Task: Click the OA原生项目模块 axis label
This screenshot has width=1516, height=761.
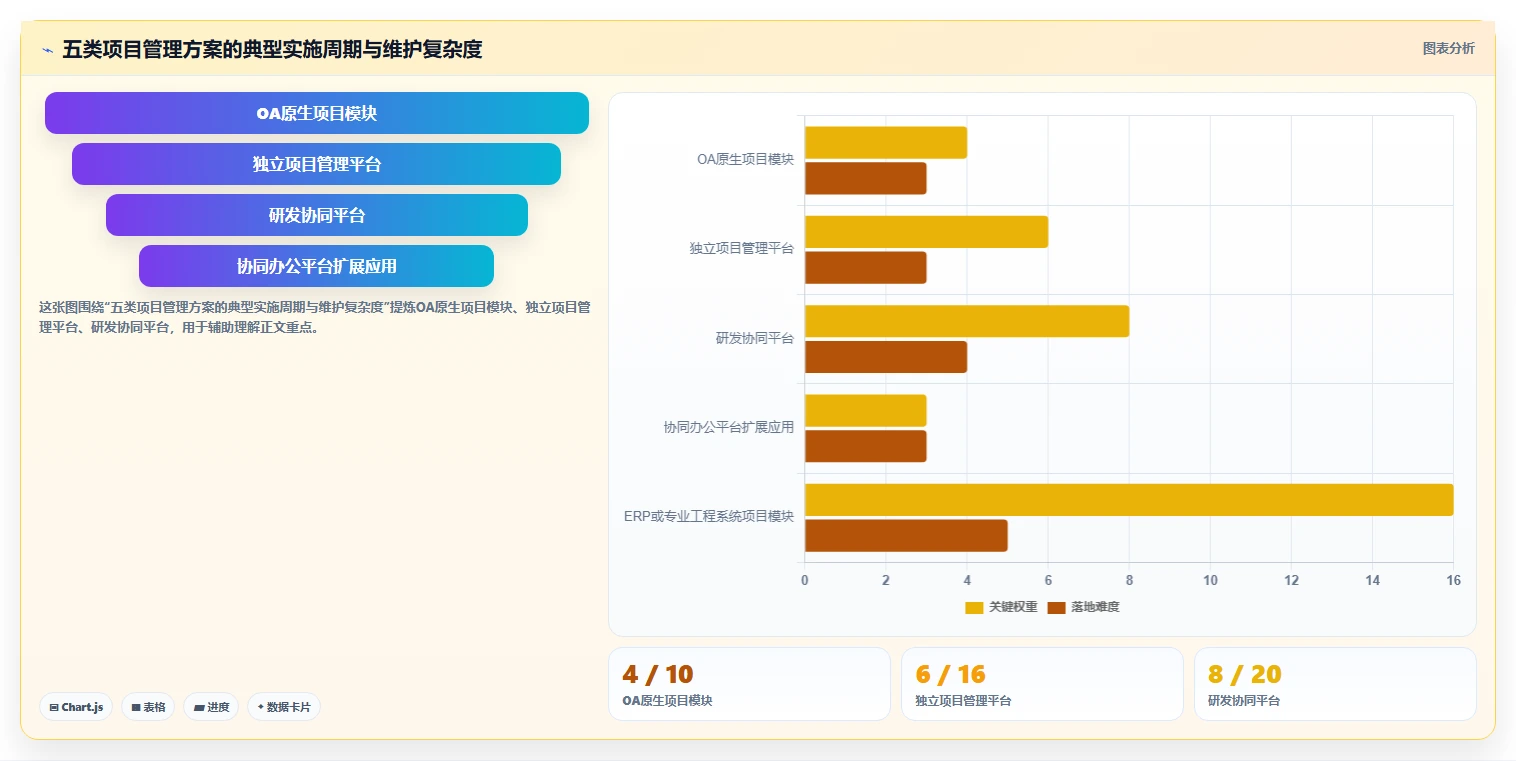Action: coord(746,160)
